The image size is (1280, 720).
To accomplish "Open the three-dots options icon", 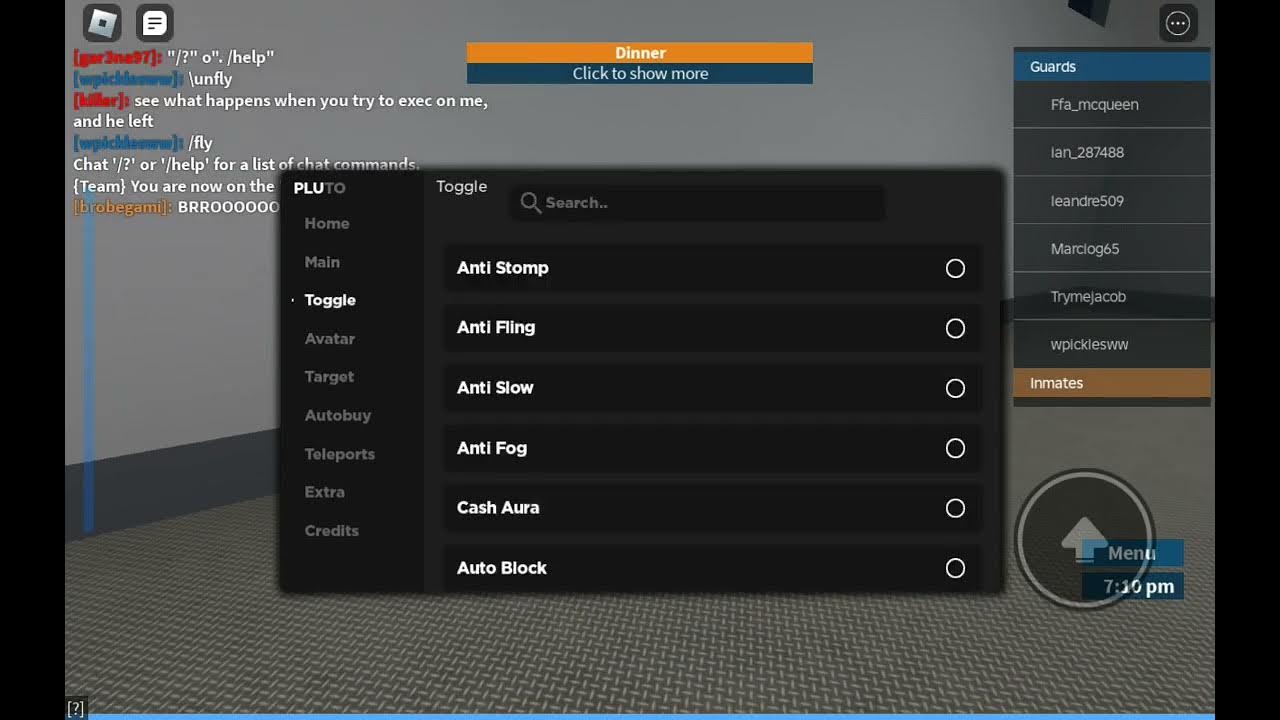I will [1178, 23].
